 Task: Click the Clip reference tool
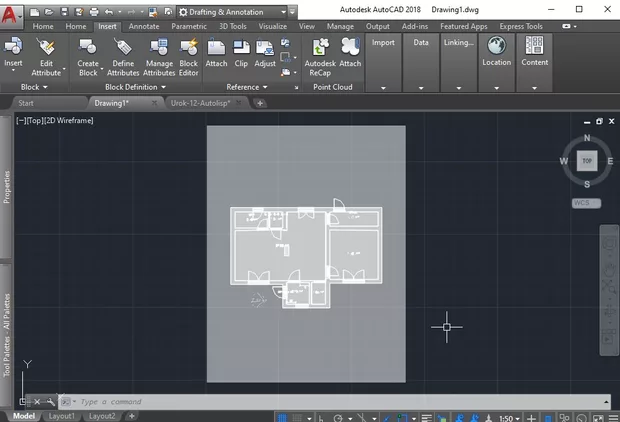click(241, 47)
